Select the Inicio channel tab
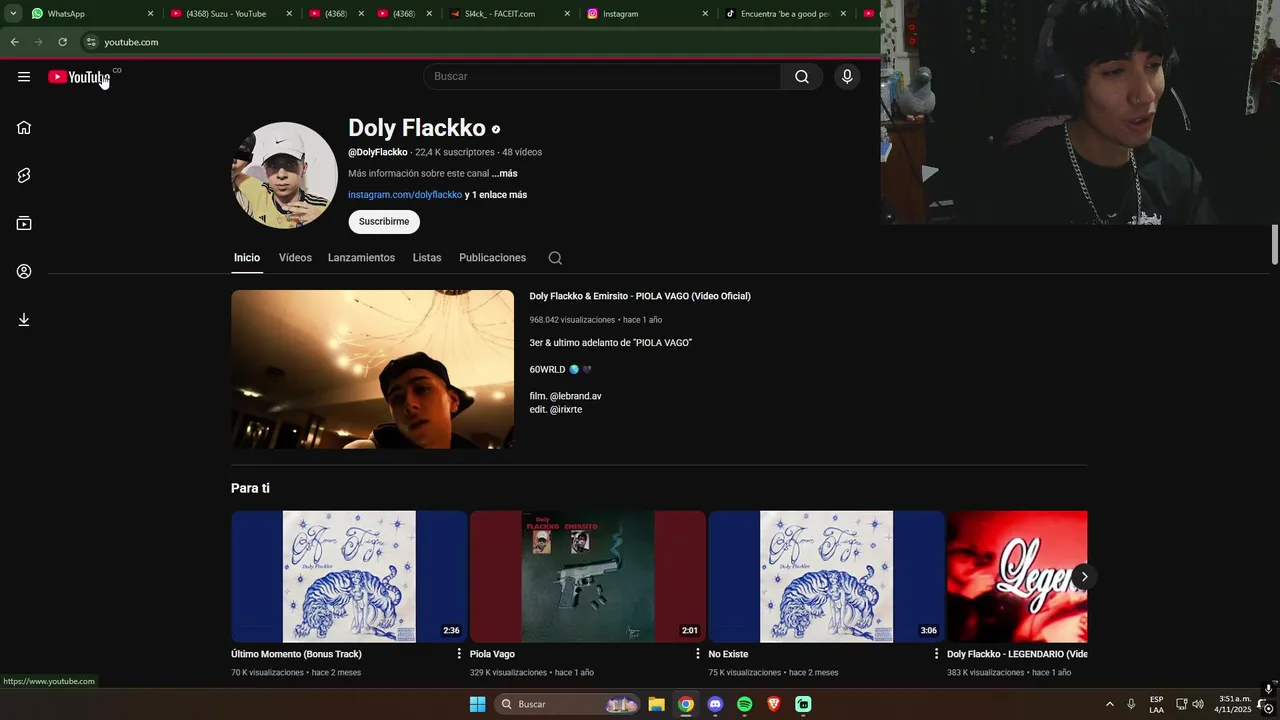This screenshot has height=720, width=1280. pyautogui.click(x=247, y=258)
